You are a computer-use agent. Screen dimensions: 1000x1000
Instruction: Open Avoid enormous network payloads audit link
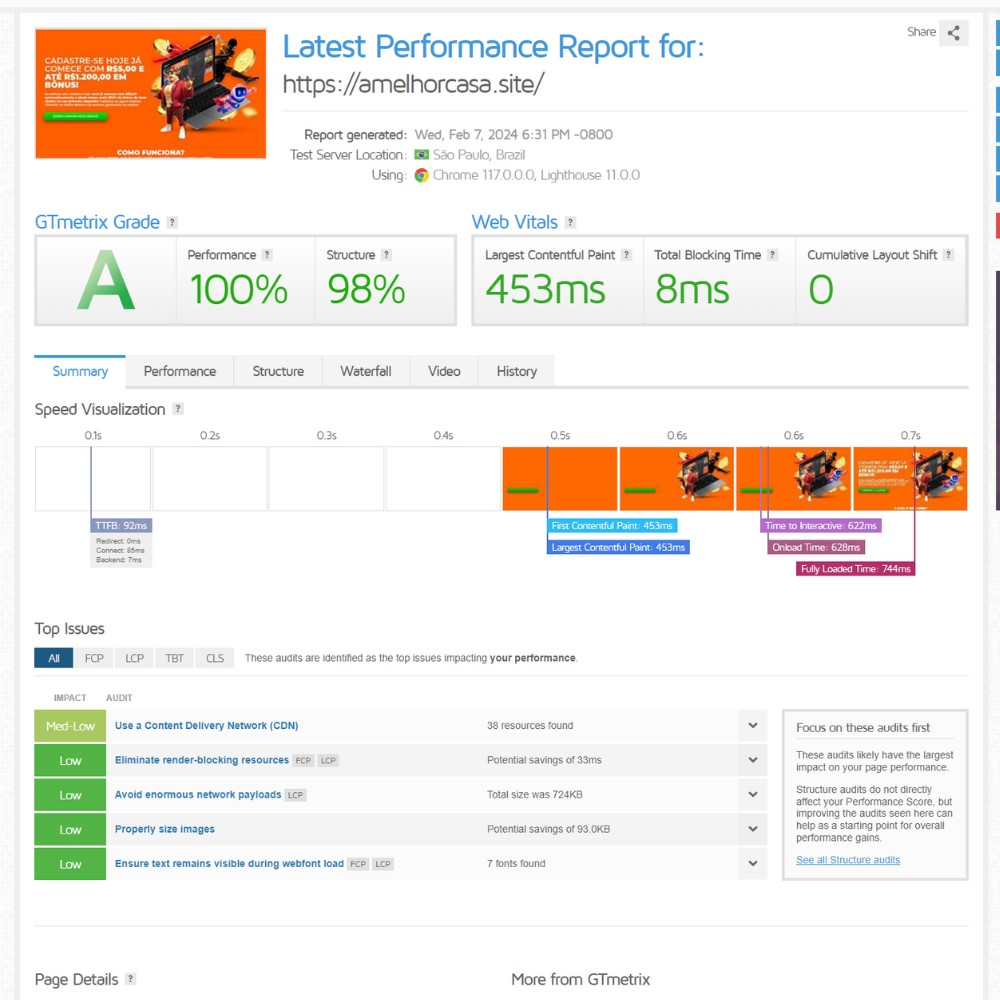point(198,795)
